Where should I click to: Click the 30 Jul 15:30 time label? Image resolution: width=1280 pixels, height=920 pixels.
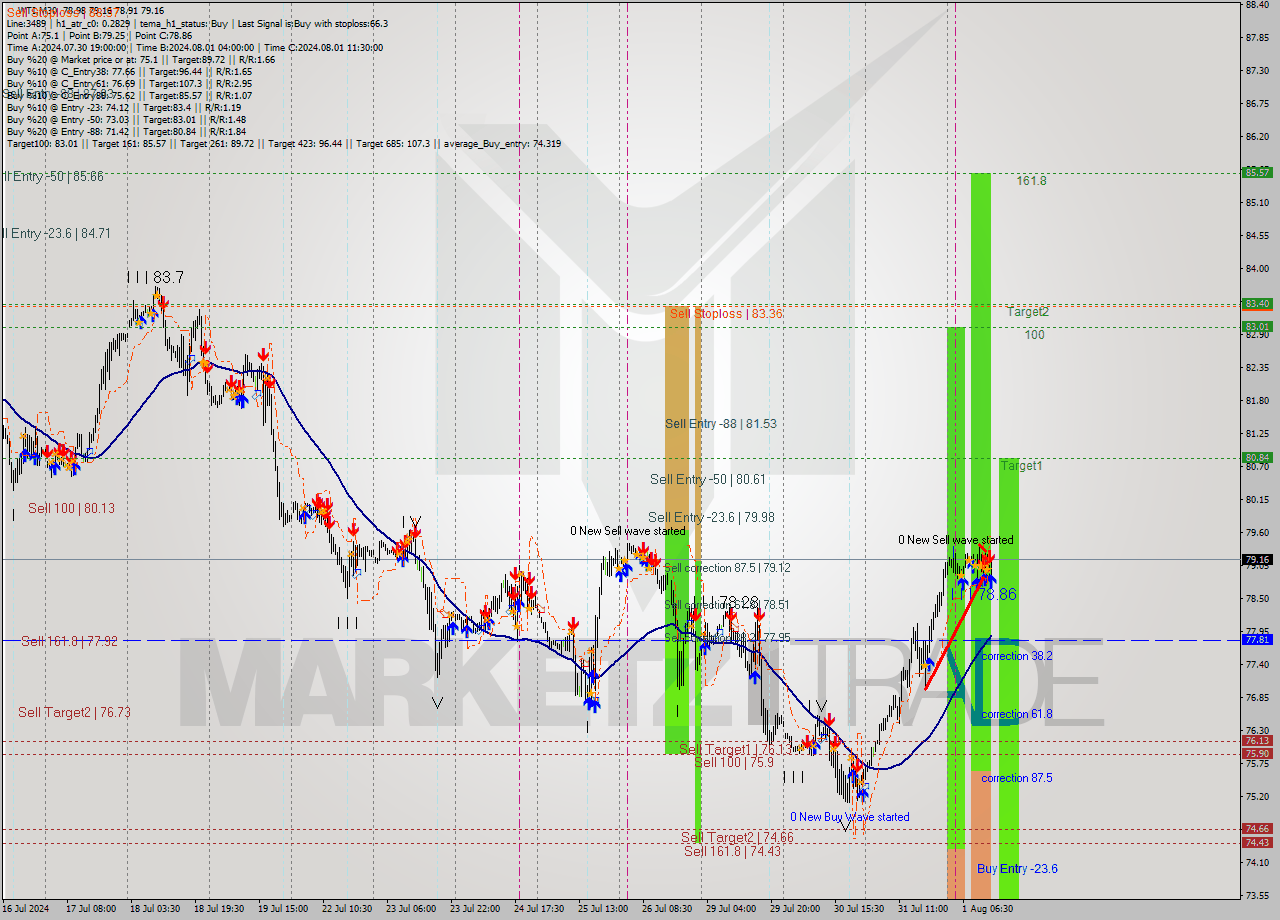(859, 910)
